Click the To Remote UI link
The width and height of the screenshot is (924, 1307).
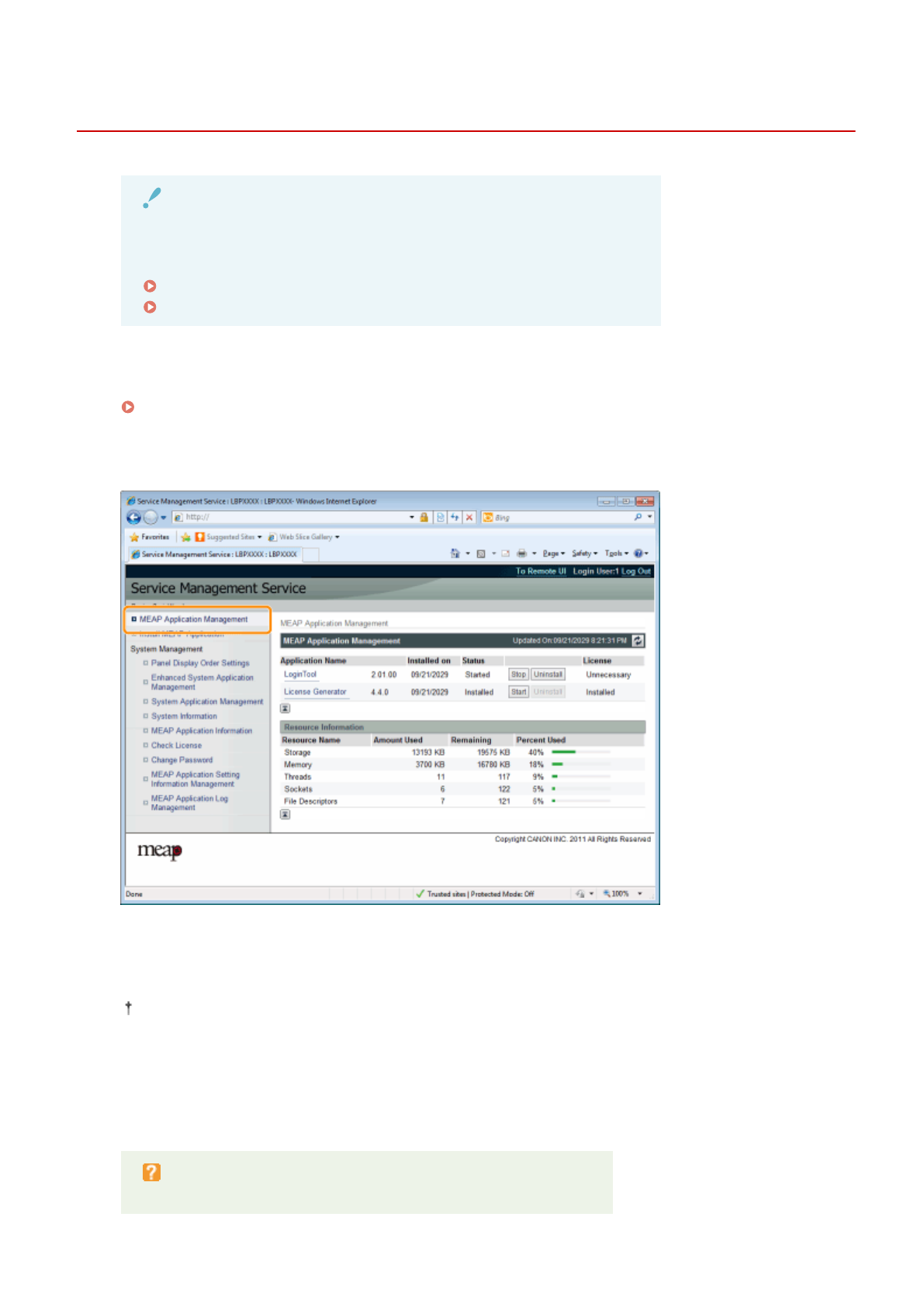click(x=541, y=571)
